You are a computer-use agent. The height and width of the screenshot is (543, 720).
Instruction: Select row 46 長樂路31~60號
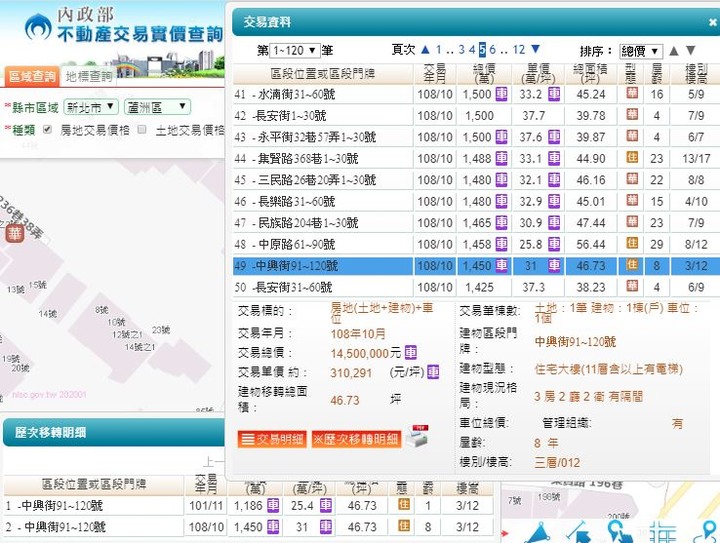click(x=476, y=202)
